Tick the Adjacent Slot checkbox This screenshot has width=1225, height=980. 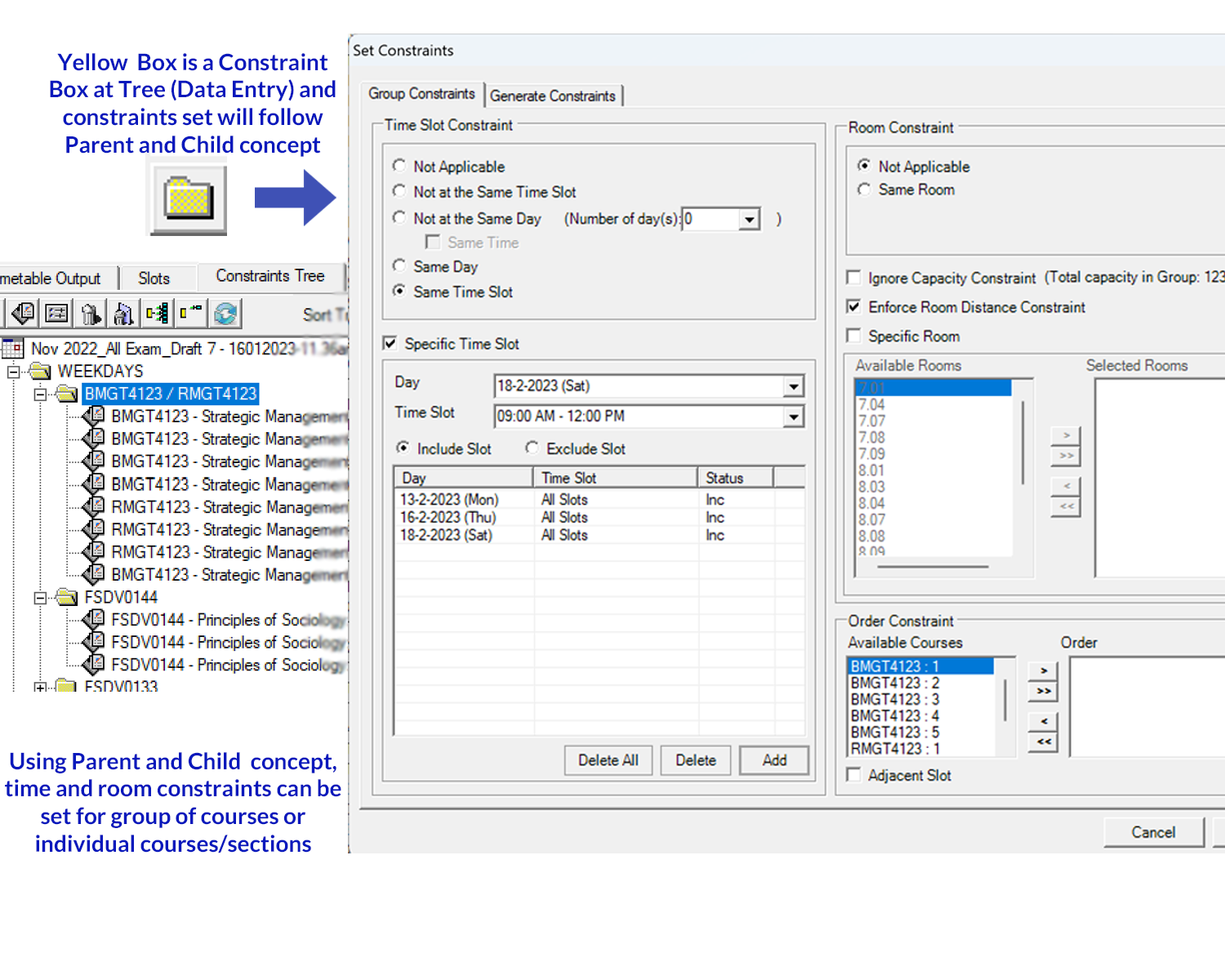854,775
